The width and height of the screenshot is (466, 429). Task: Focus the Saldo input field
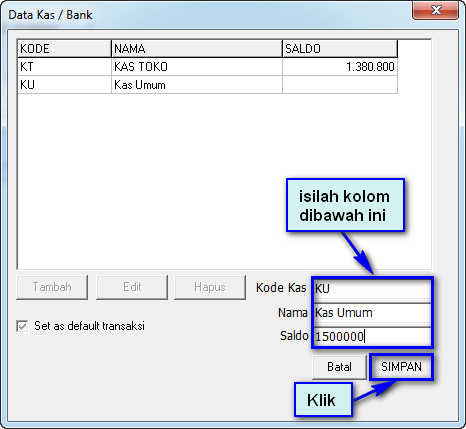pyautogui.click(x=372, y=337)
